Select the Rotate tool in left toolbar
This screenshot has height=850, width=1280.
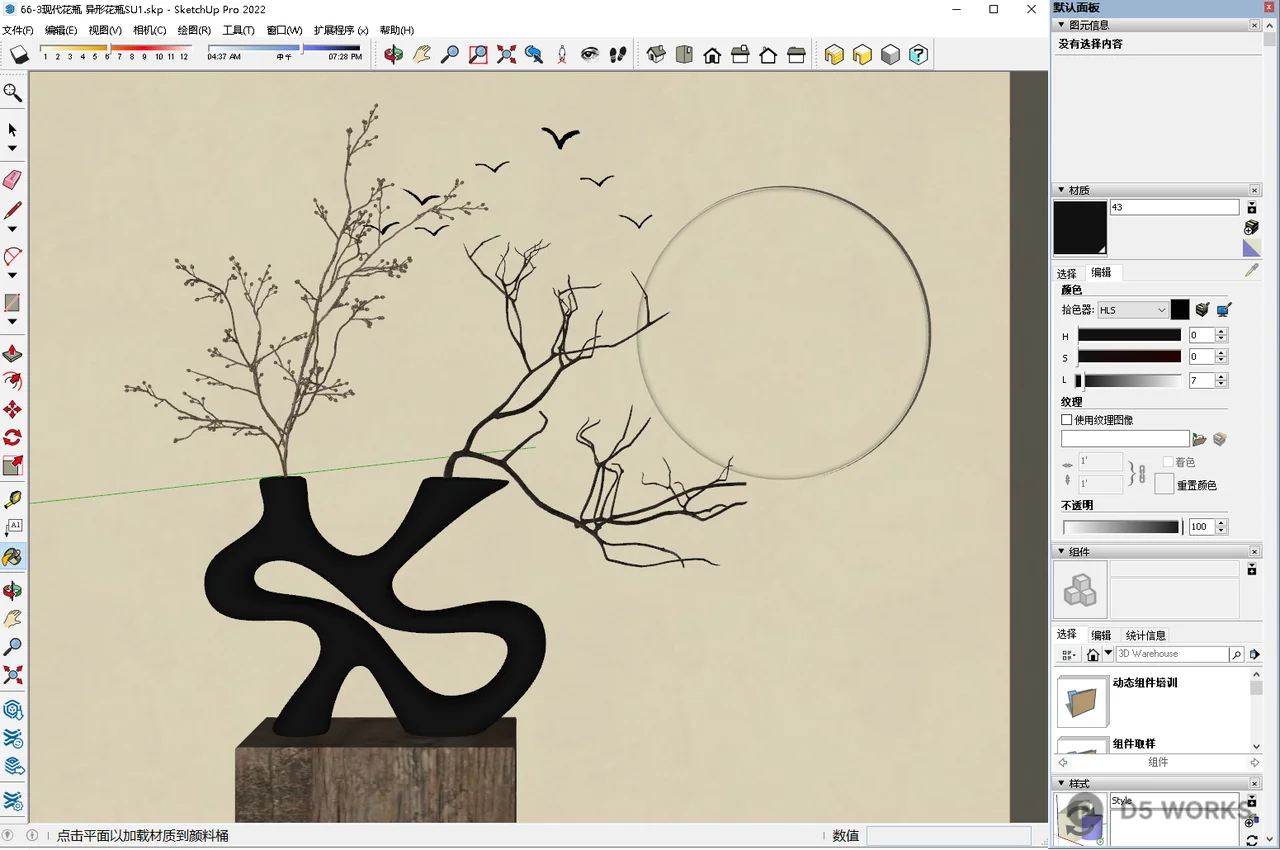click(x=13, y=437)
